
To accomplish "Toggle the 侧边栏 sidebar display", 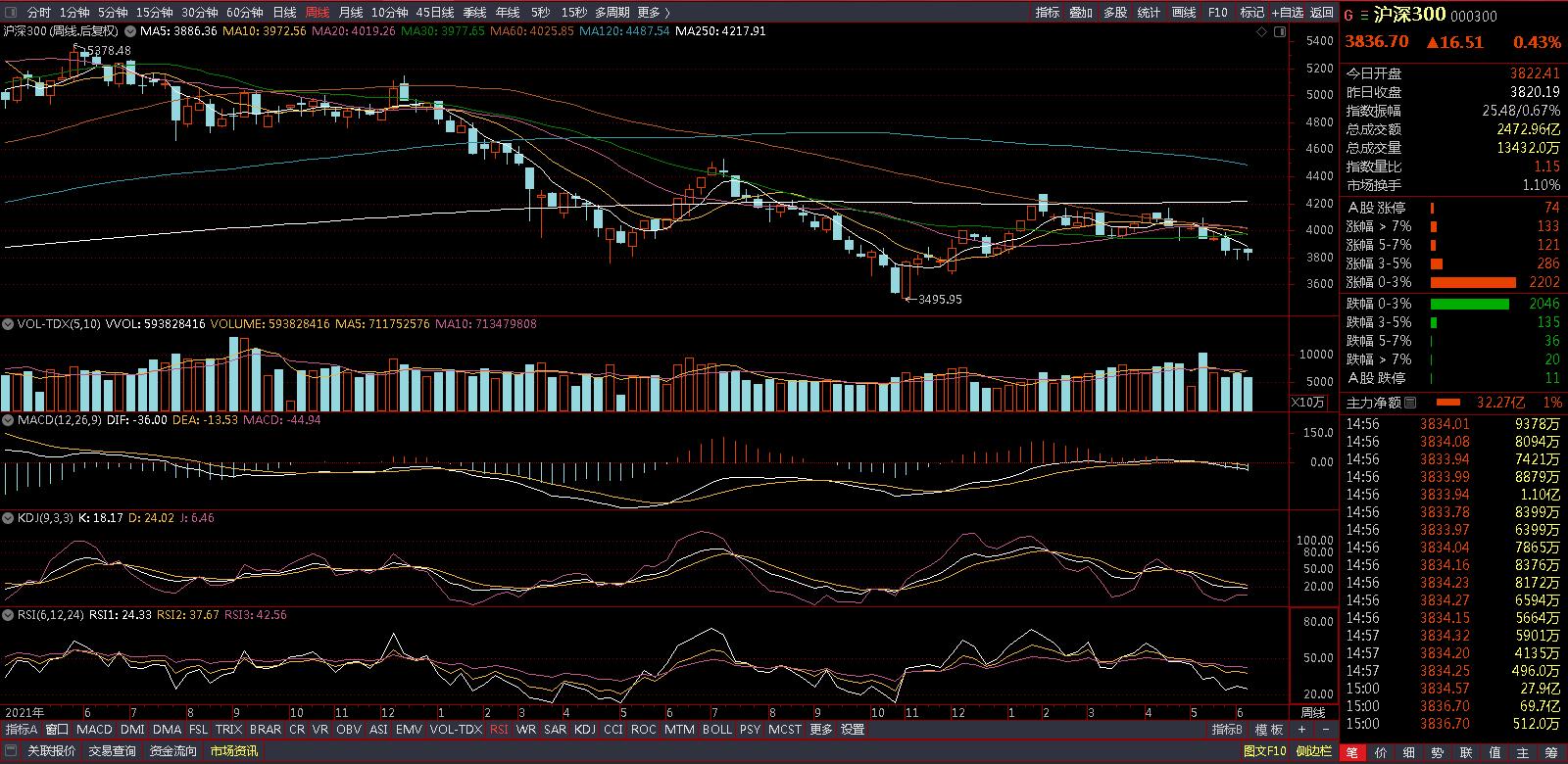I will [x=1313, y=751].
